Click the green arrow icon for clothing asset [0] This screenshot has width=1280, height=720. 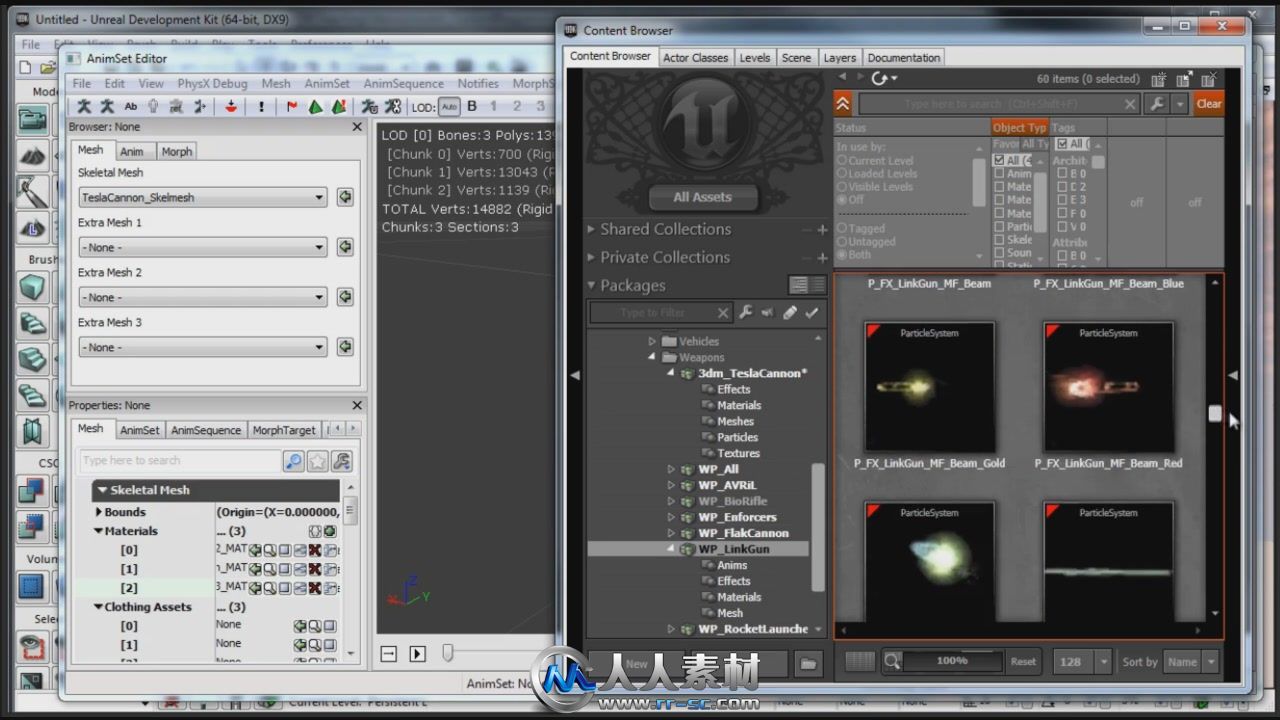click(299, 626)
